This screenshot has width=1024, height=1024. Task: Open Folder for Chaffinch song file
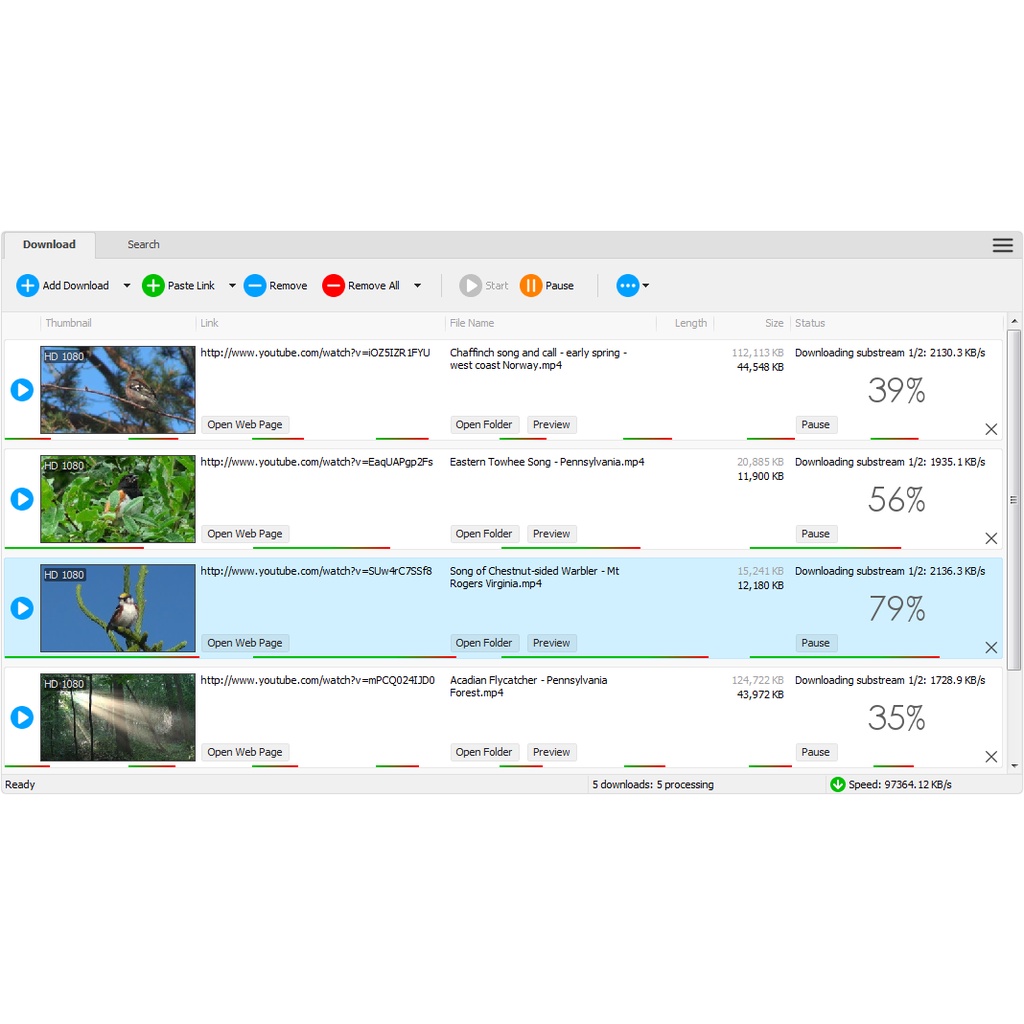click(x=484, y=424)
